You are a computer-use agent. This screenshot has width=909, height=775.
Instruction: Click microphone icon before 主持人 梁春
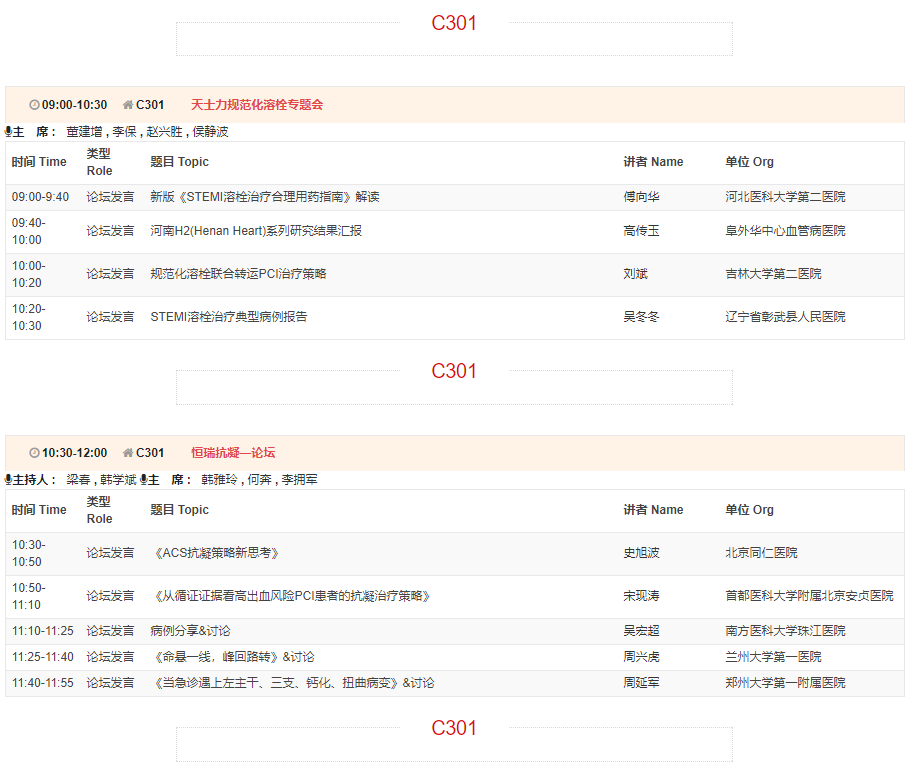coord(8,479)
